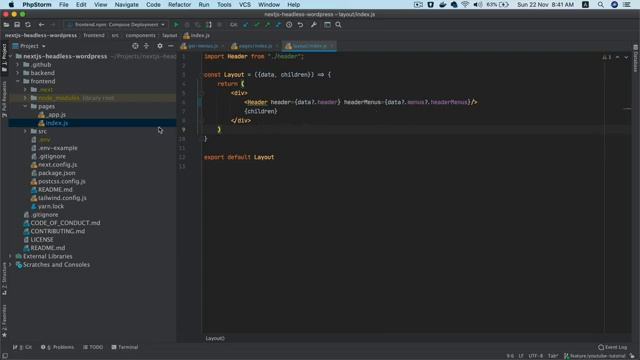Open the Terminal tool window
The height and width of the screenshot is (360, 640).
[x=125, y=347]
